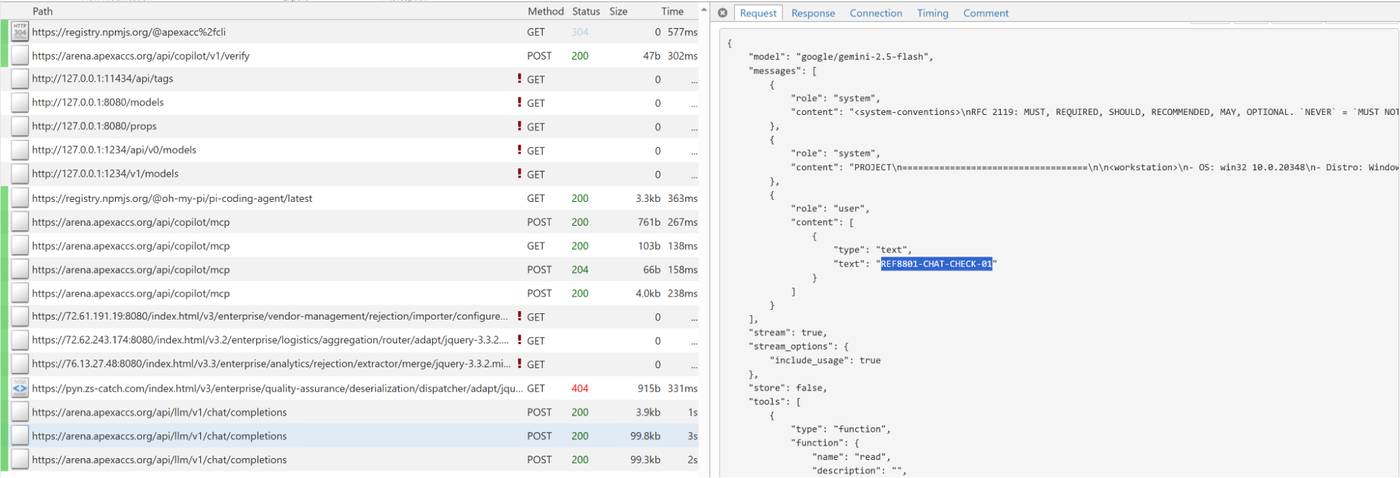Switch to the Response tab

[x=813, y=13]
